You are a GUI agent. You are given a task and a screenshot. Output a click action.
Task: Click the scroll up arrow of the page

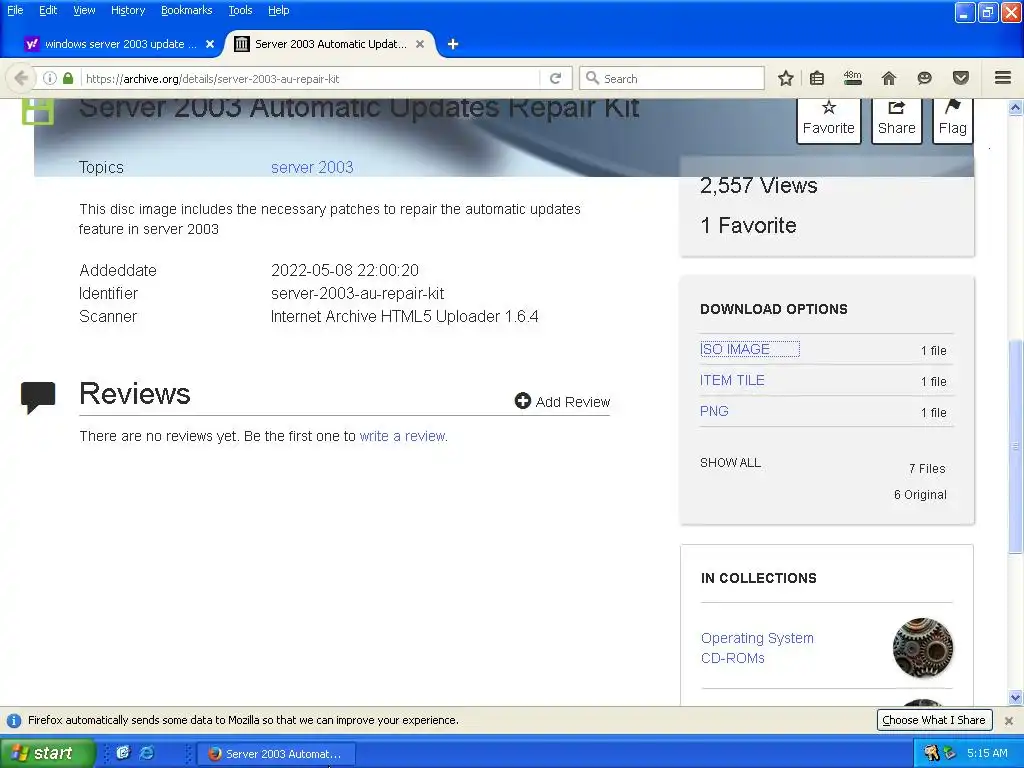(x=1015, y=107)
